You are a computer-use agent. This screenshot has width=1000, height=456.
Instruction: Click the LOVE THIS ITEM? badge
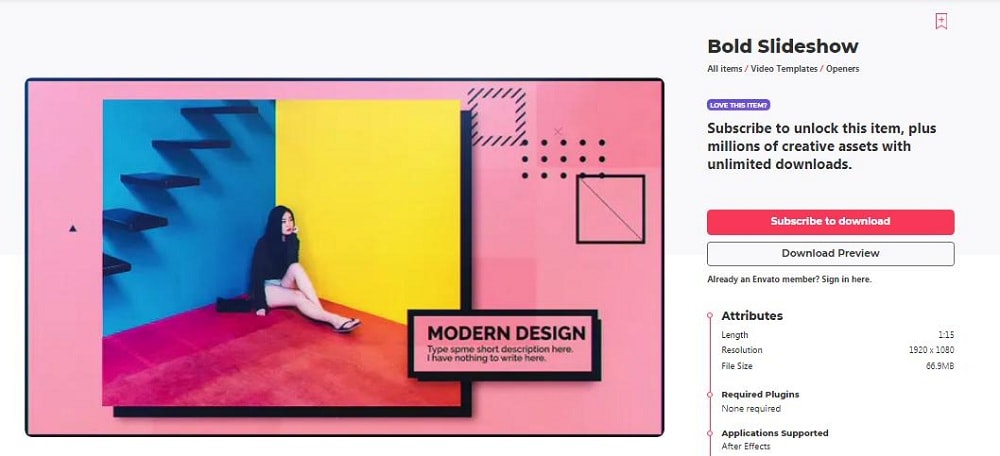pos(739,105)
